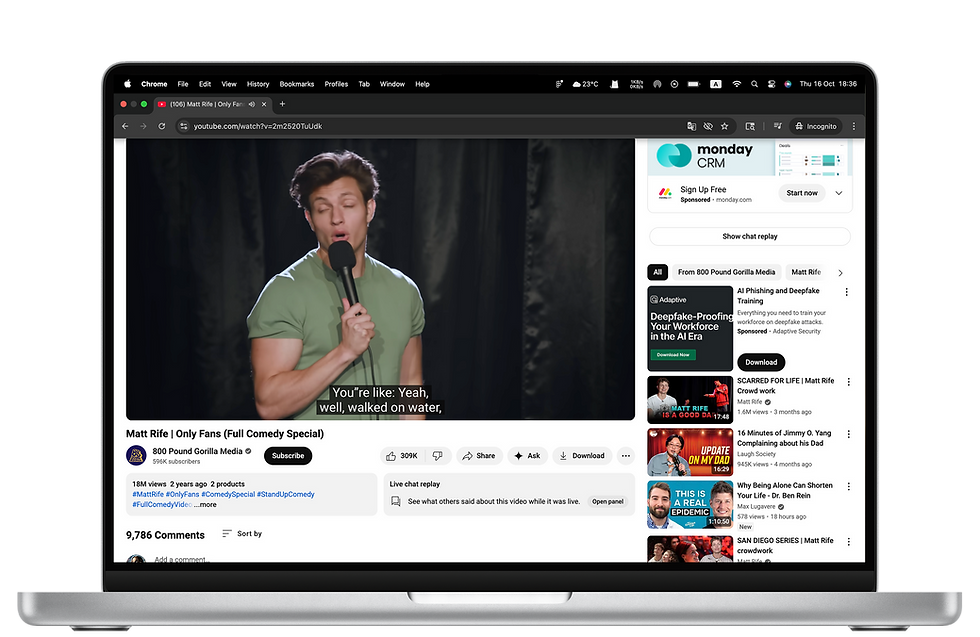The image size is (980, 637).
Task: Open the #ComedySpecial hashtag link
Action: click(x=228, y=494)
